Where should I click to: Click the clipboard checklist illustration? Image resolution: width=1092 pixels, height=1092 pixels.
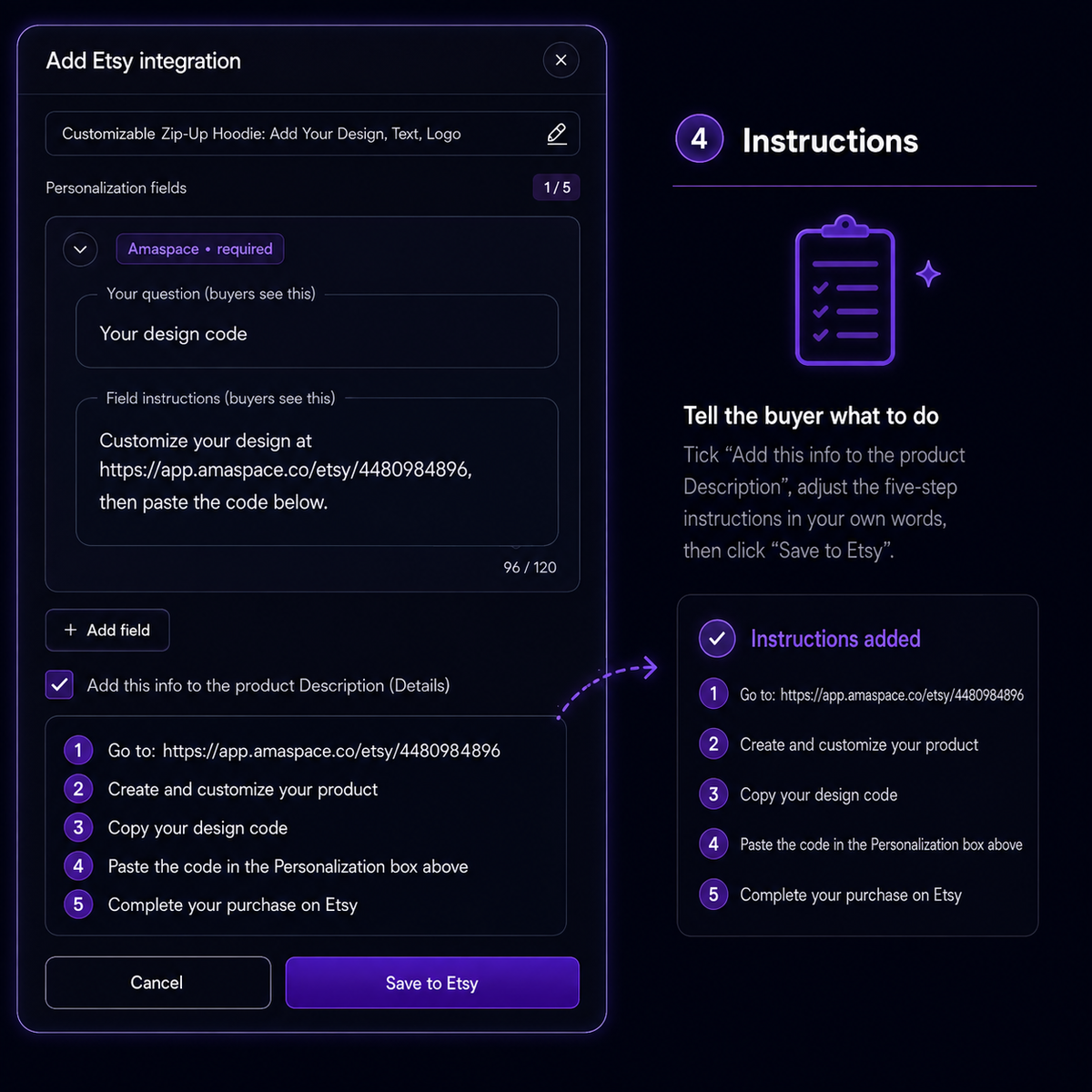(x=845, y=290)
